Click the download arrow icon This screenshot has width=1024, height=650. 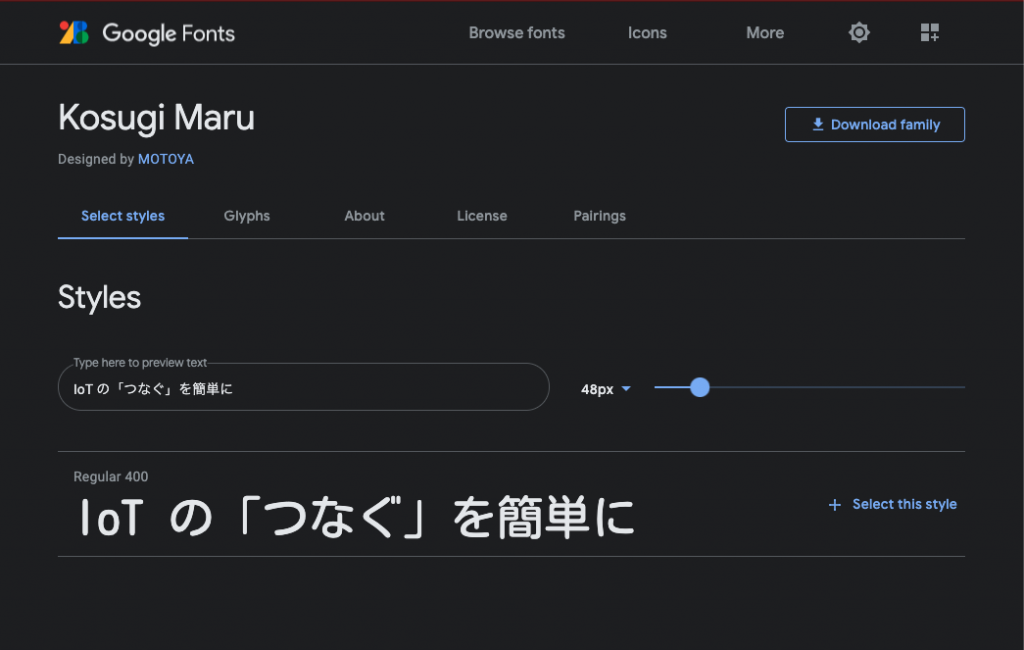(x=818, y=124)
